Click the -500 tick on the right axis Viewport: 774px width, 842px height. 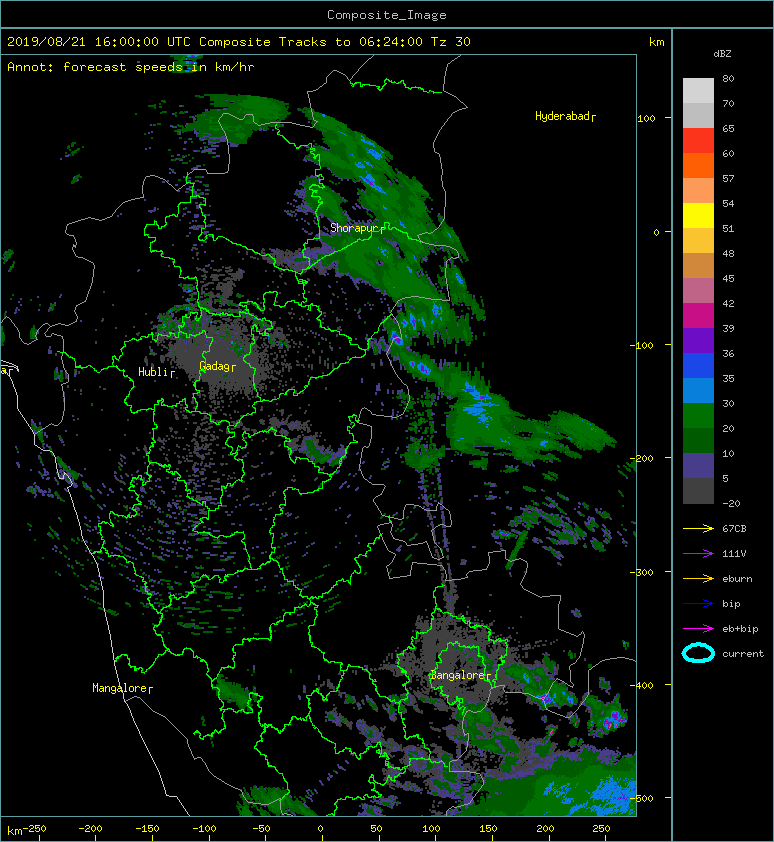[642, 799]
